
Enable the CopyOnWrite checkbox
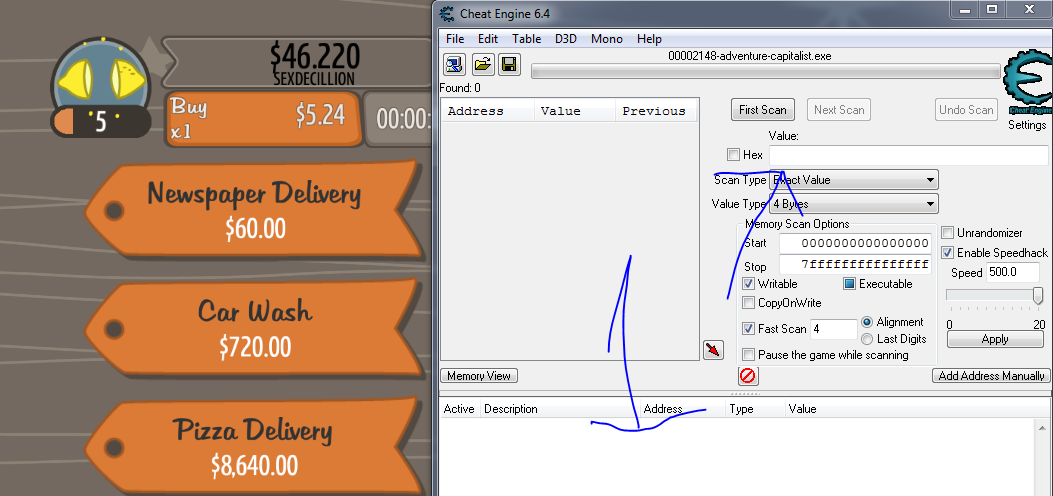tap(748, 303)
